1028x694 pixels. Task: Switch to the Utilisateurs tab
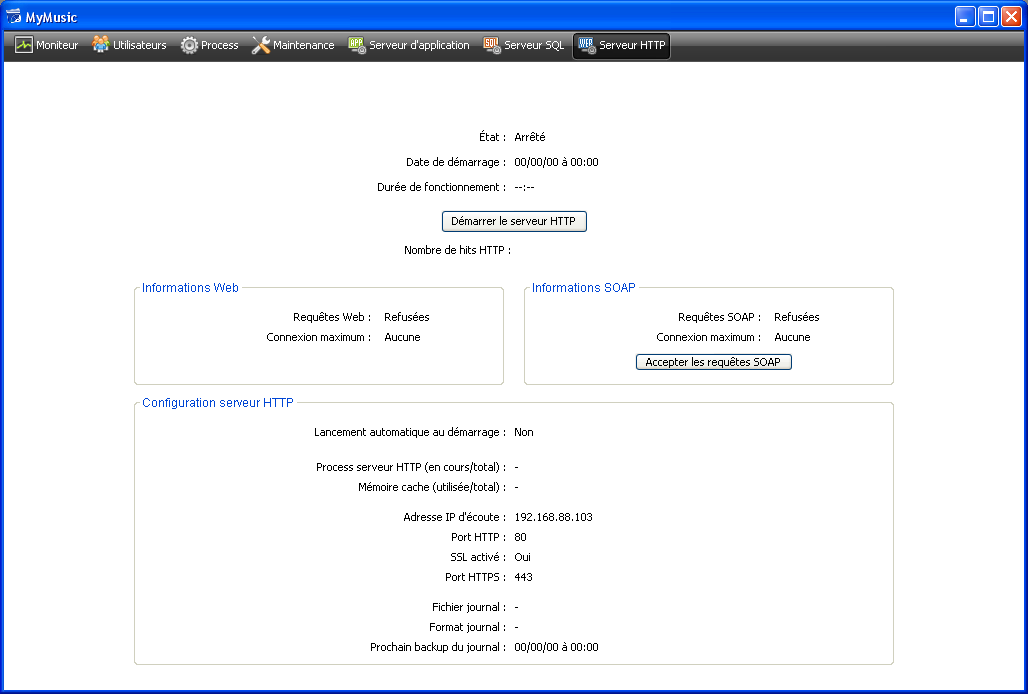pos(129,45)
